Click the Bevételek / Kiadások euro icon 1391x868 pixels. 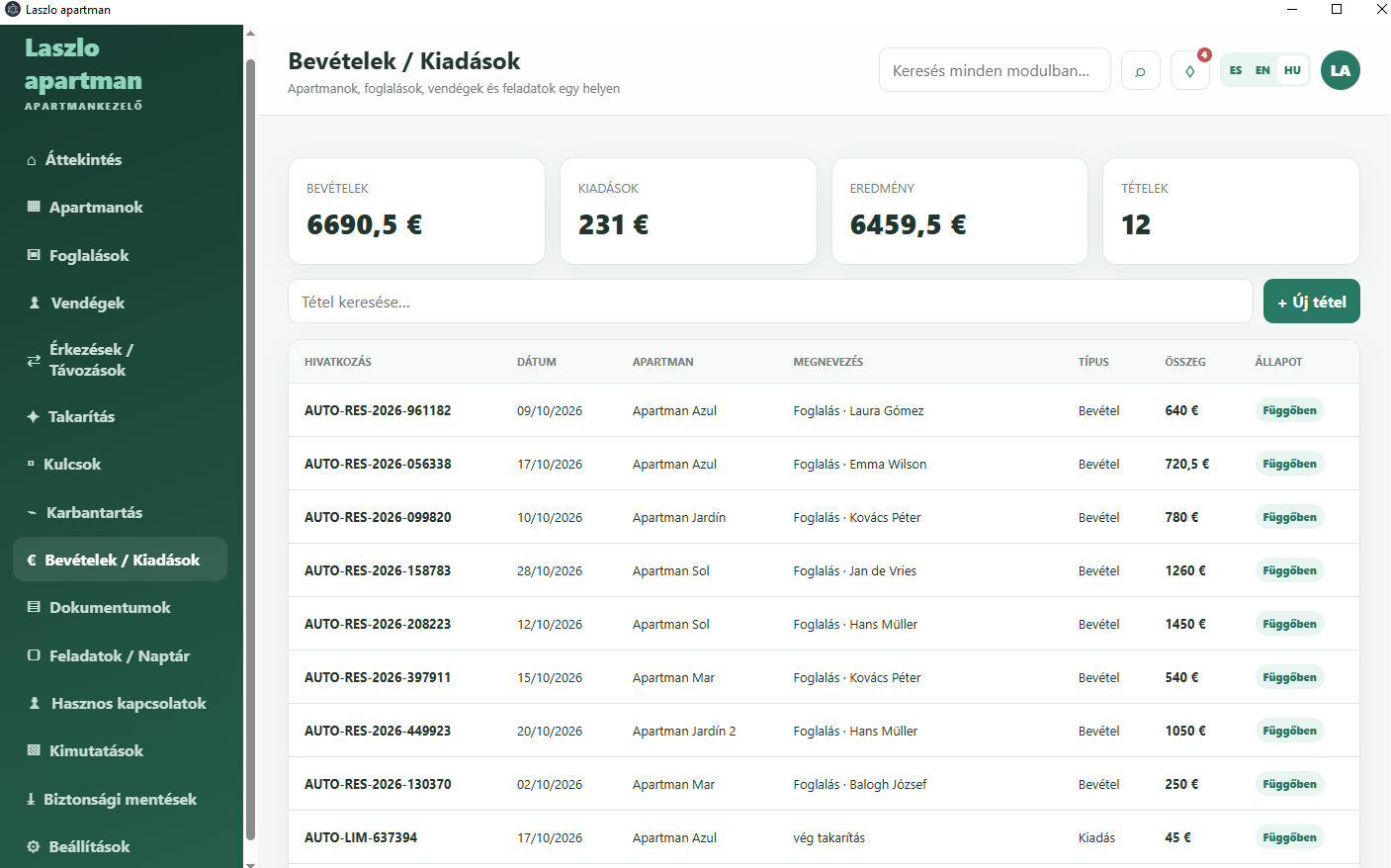(32, 561)
